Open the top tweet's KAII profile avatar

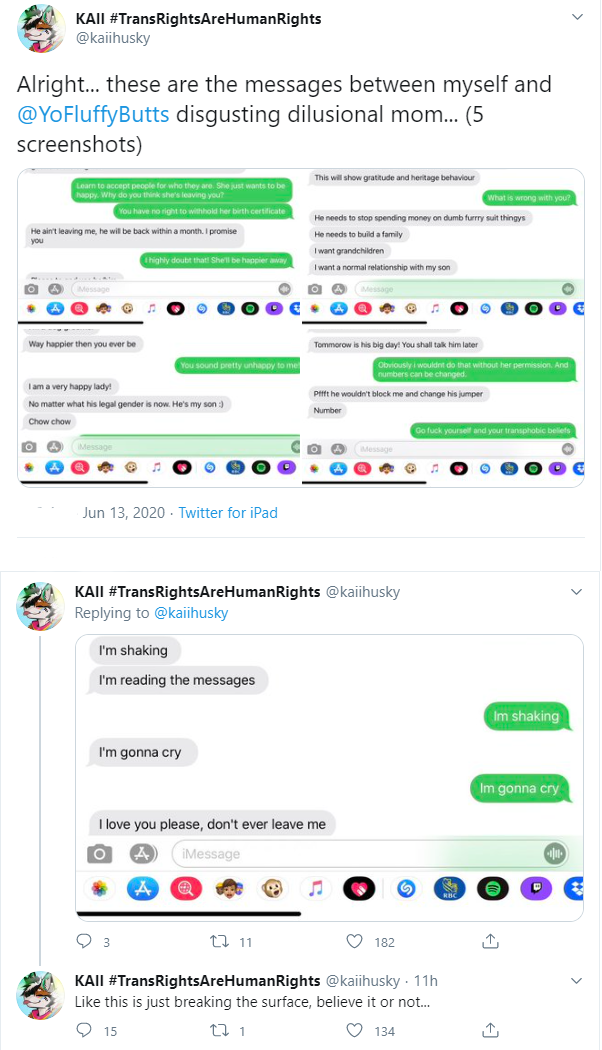point(41,28)
